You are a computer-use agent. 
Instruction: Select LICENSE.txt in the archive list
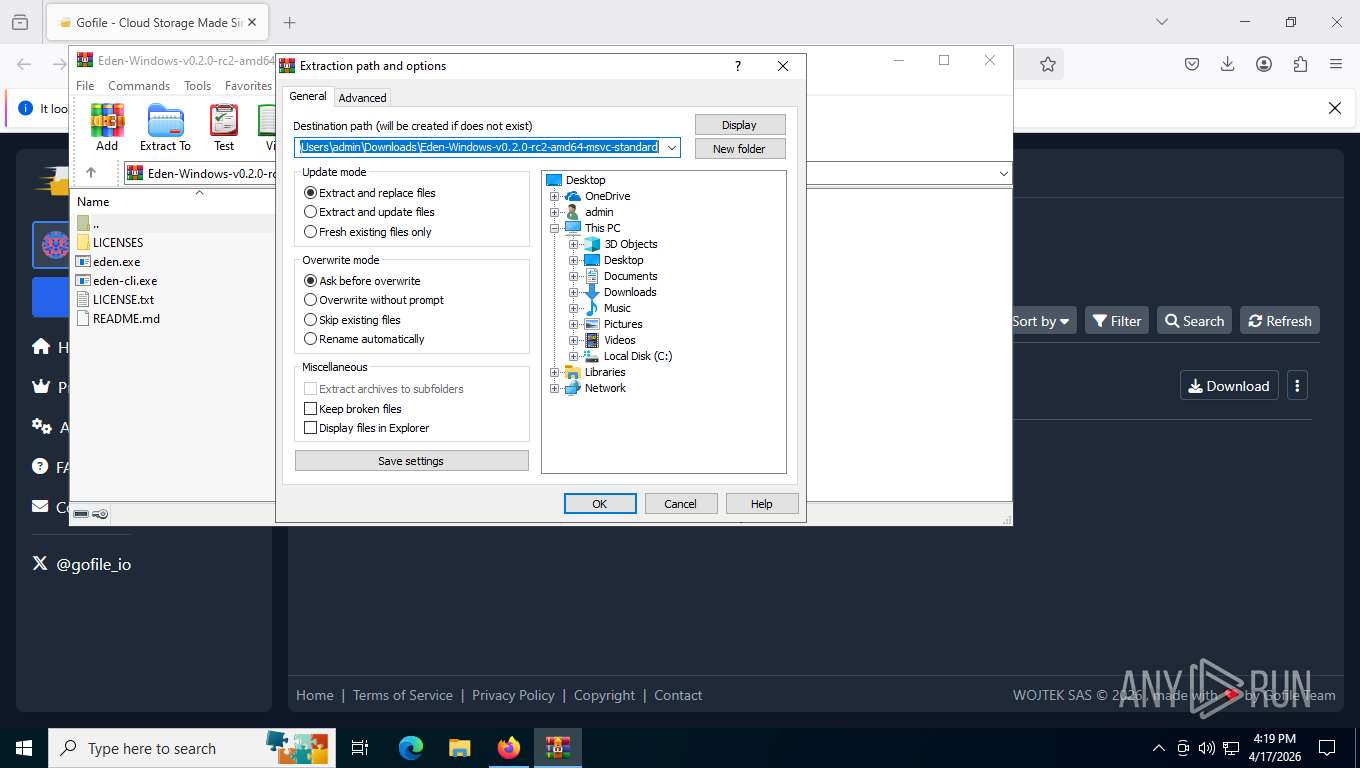(123, 299)
